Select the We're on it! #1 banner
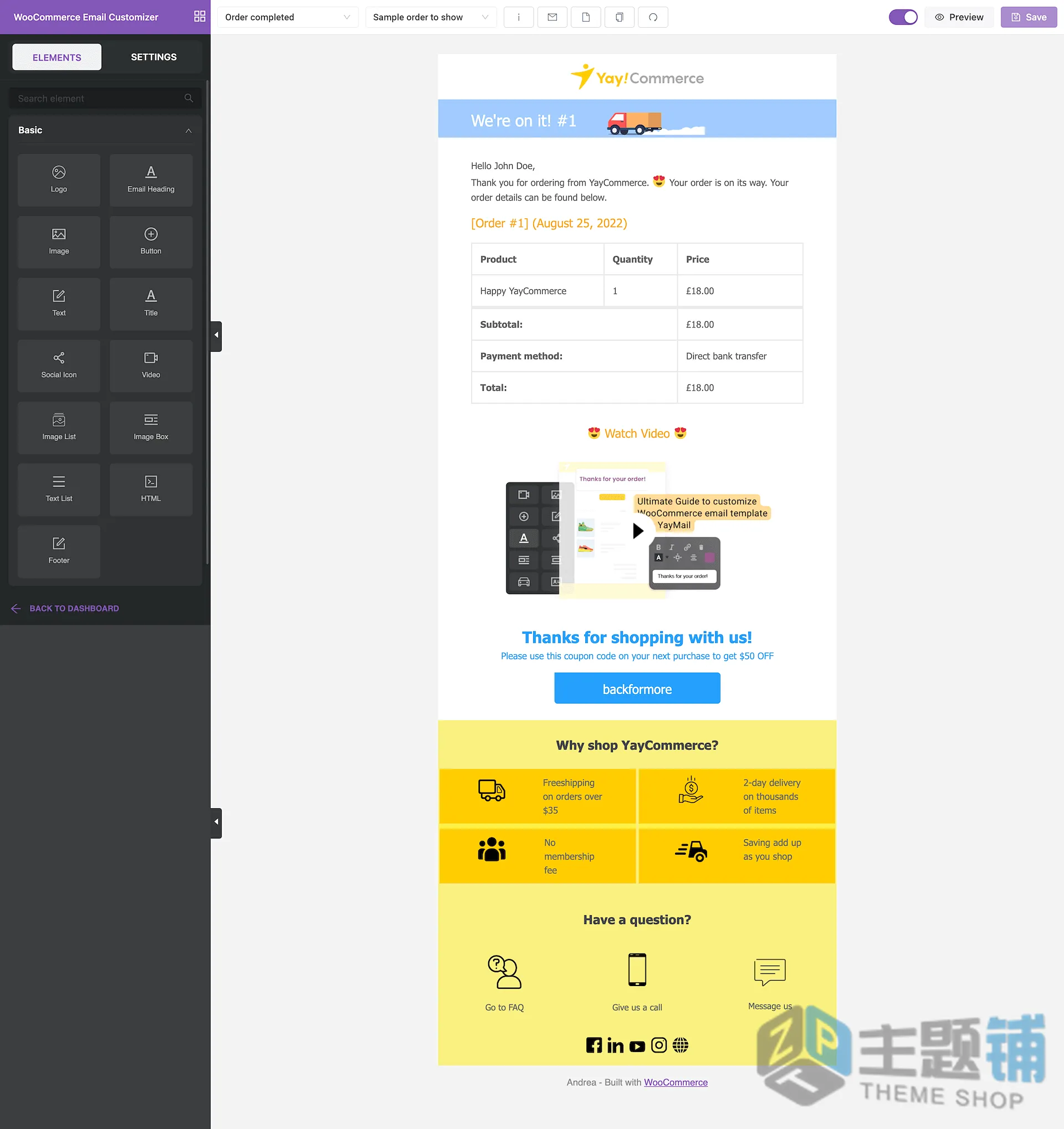 tap(637, 119)
